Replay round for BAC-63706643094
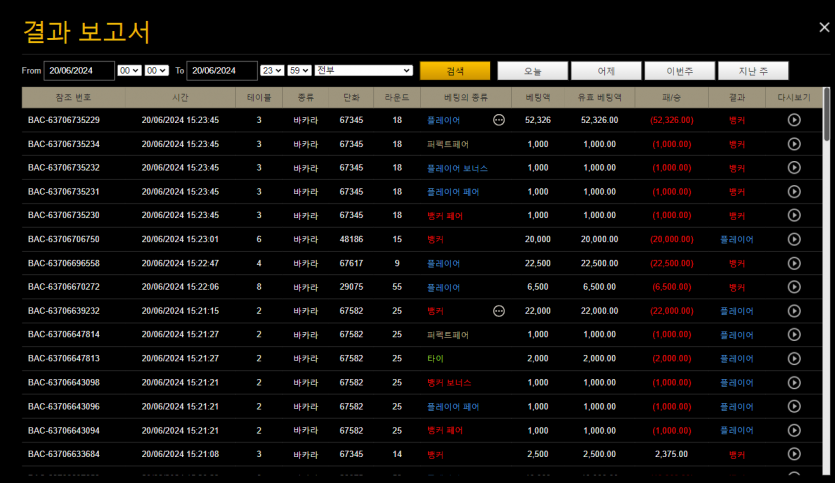835x483 pixels. 794,430
